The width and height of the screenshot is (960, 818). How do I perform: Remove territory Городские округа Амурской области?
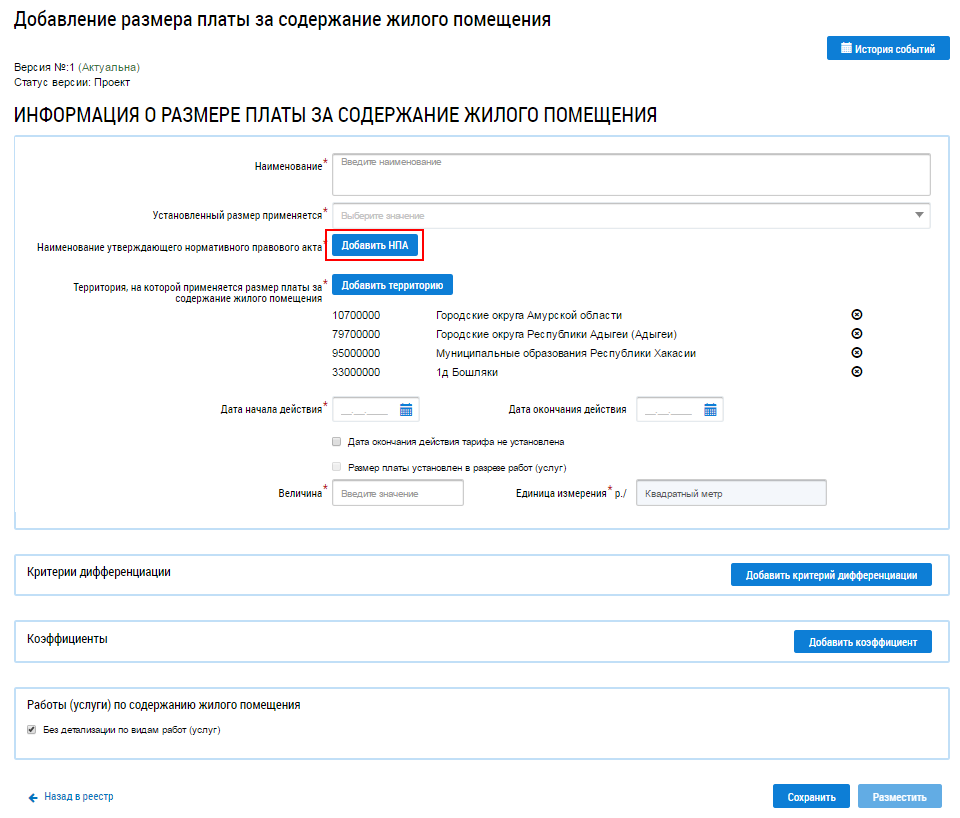tap(857, 315)
